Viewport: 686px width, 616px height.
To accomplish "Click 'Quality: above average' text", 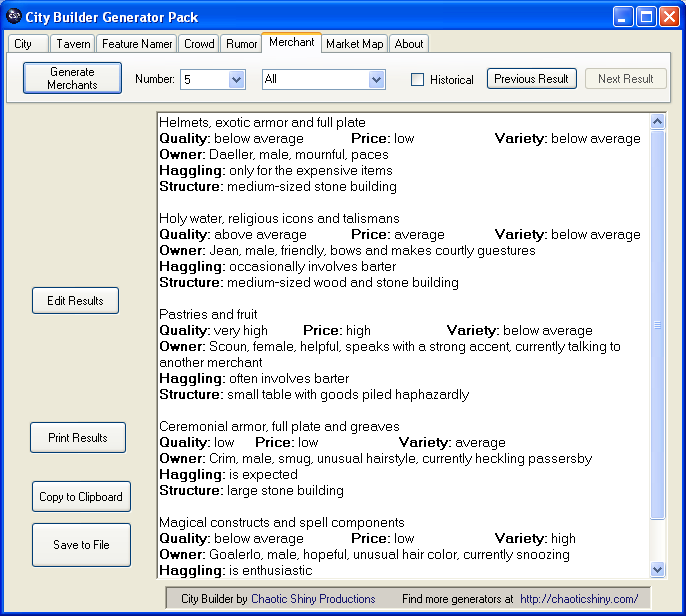I will point(233,234).
